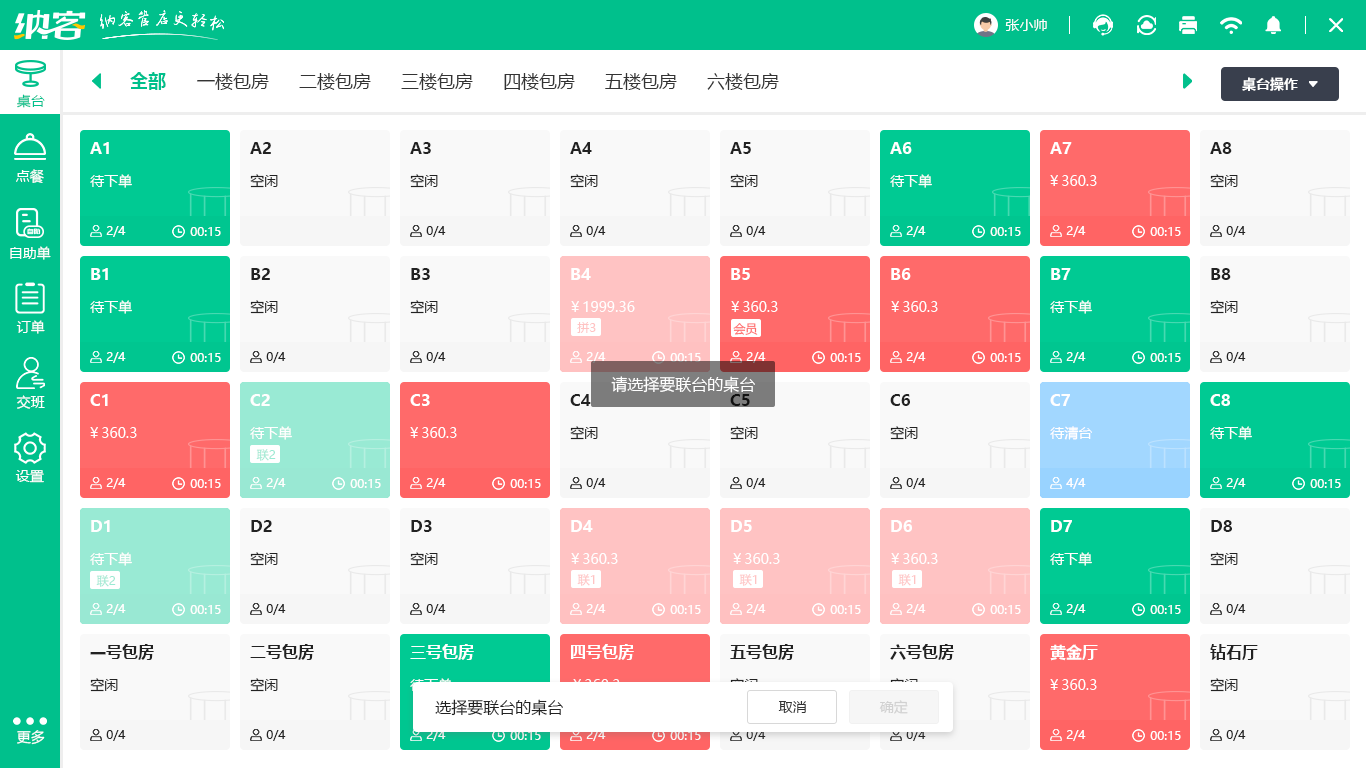Open notifications with the bell icon
The width and height of the screenshot is (1366, 768).
(1273, 25)
